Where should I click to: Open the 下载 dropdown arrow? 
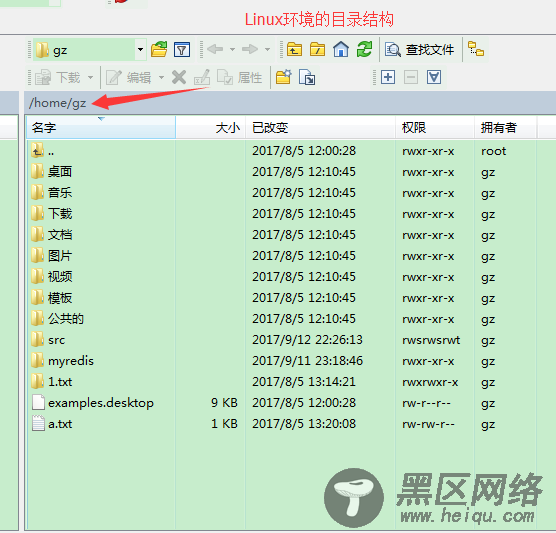[90, 77]
